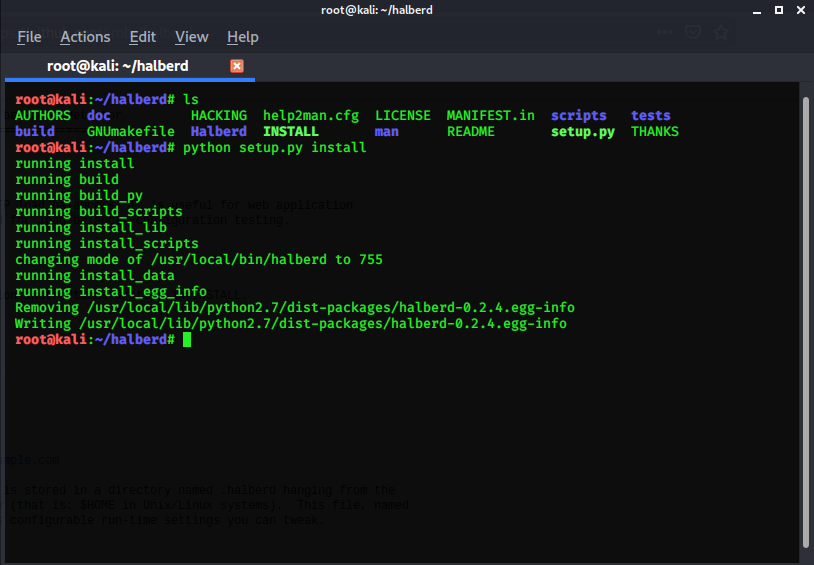
Task: Open the Actions menu
Action: [x=85, y=37]
